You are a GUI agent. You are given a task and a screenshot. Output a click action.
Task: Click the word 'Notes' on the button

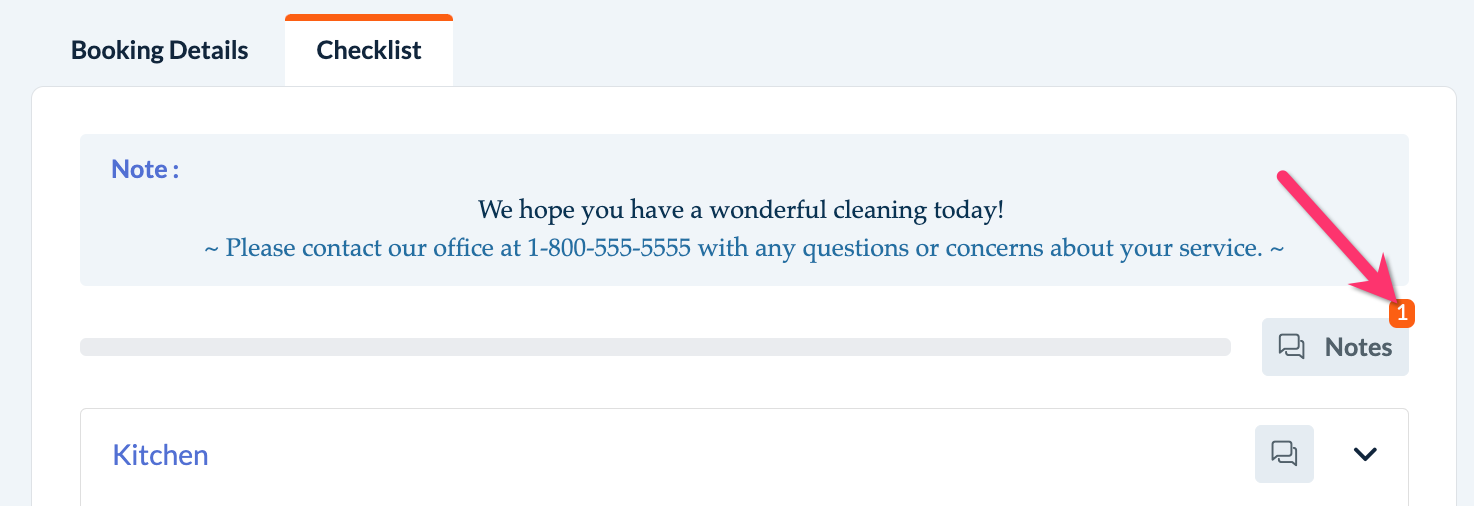(1358, 347)
